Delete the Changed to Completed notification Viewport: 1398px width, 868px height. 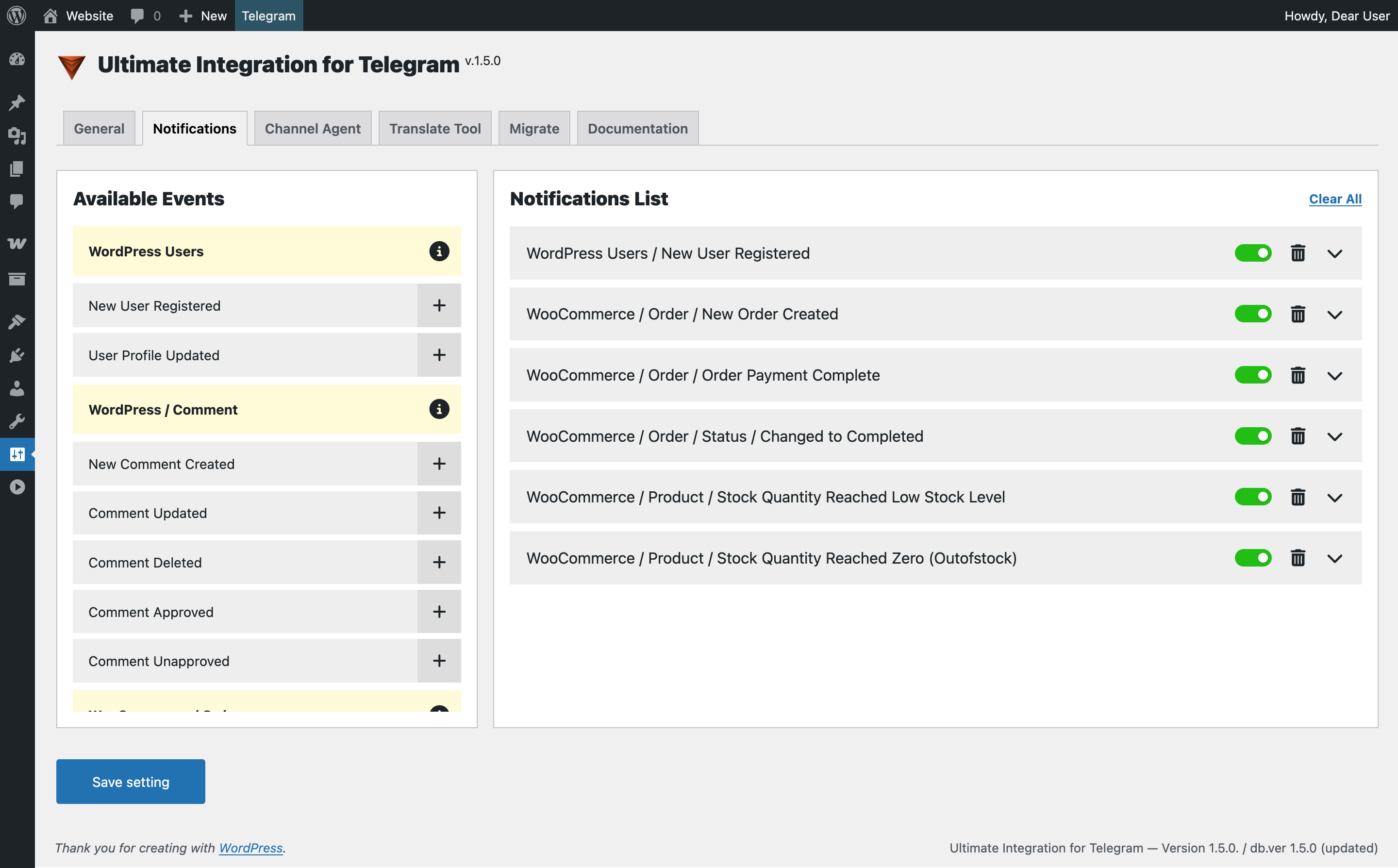(1298, 436)
